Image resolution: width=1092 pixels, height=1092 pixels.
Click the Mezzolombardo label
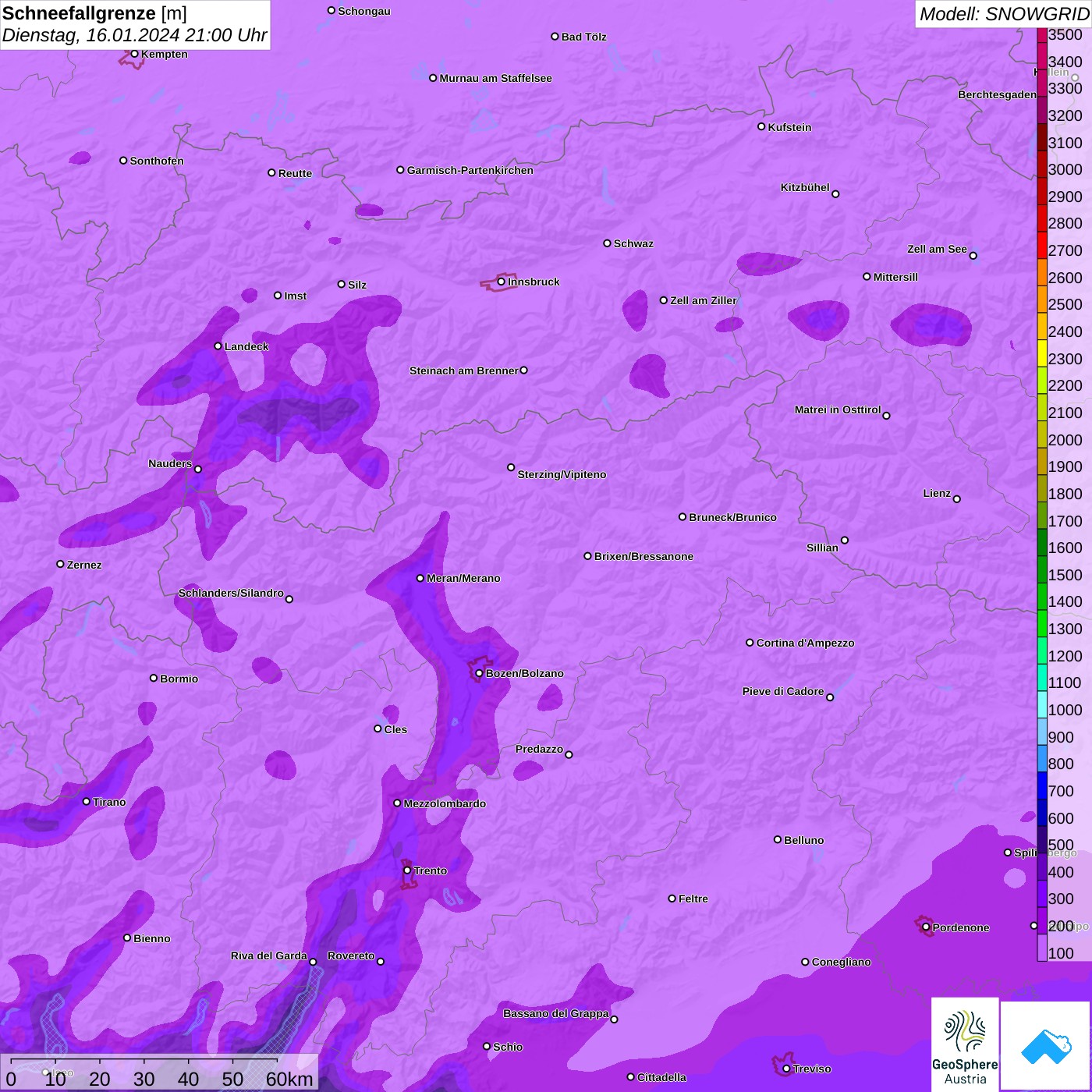coord(445,803)
